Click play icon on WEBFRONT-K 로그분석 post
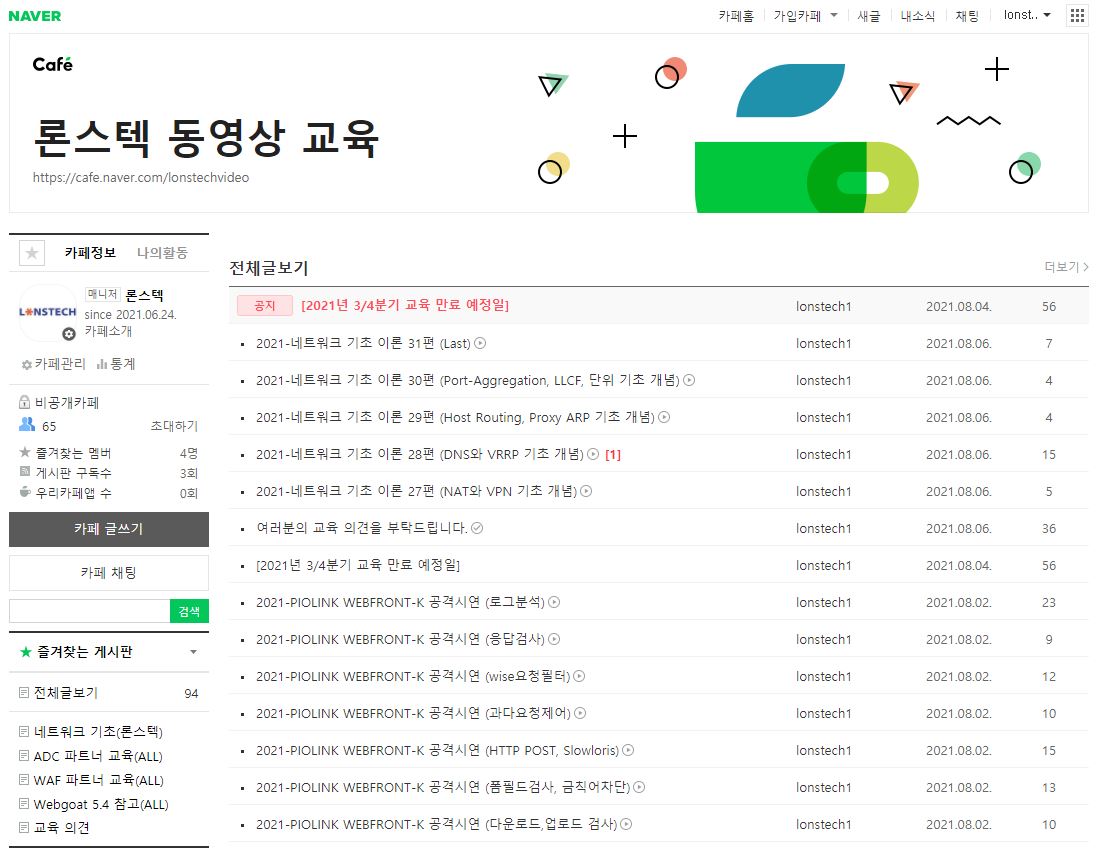 click(x=554, y=602)
